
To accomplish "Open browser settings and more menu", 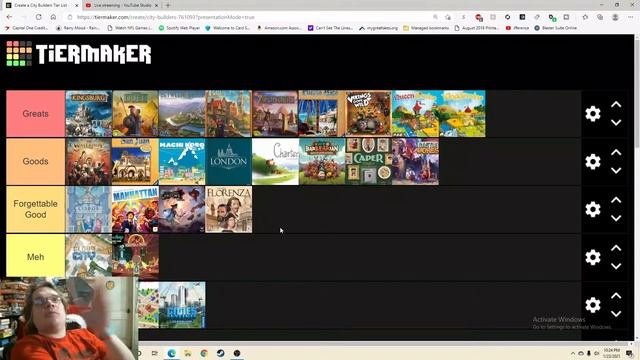I will 631,17.
